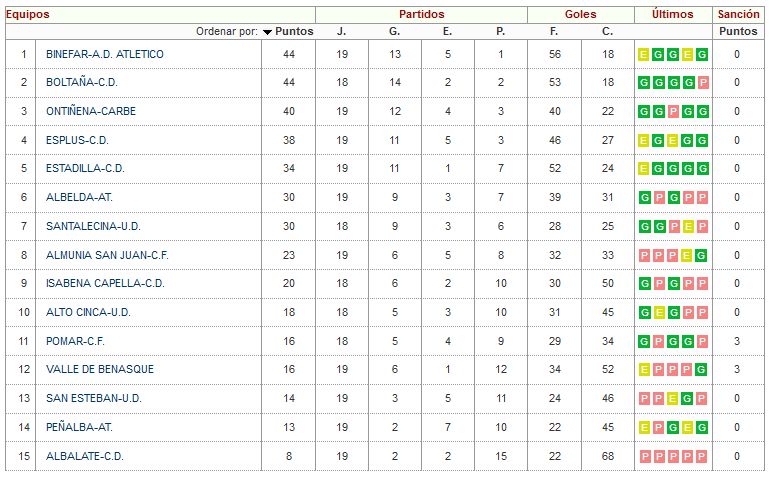The width and height of the screenshot is (770, 478).
Task: Click first yellow E result icon for BINEFAR
Action: (x=644, y=55)
